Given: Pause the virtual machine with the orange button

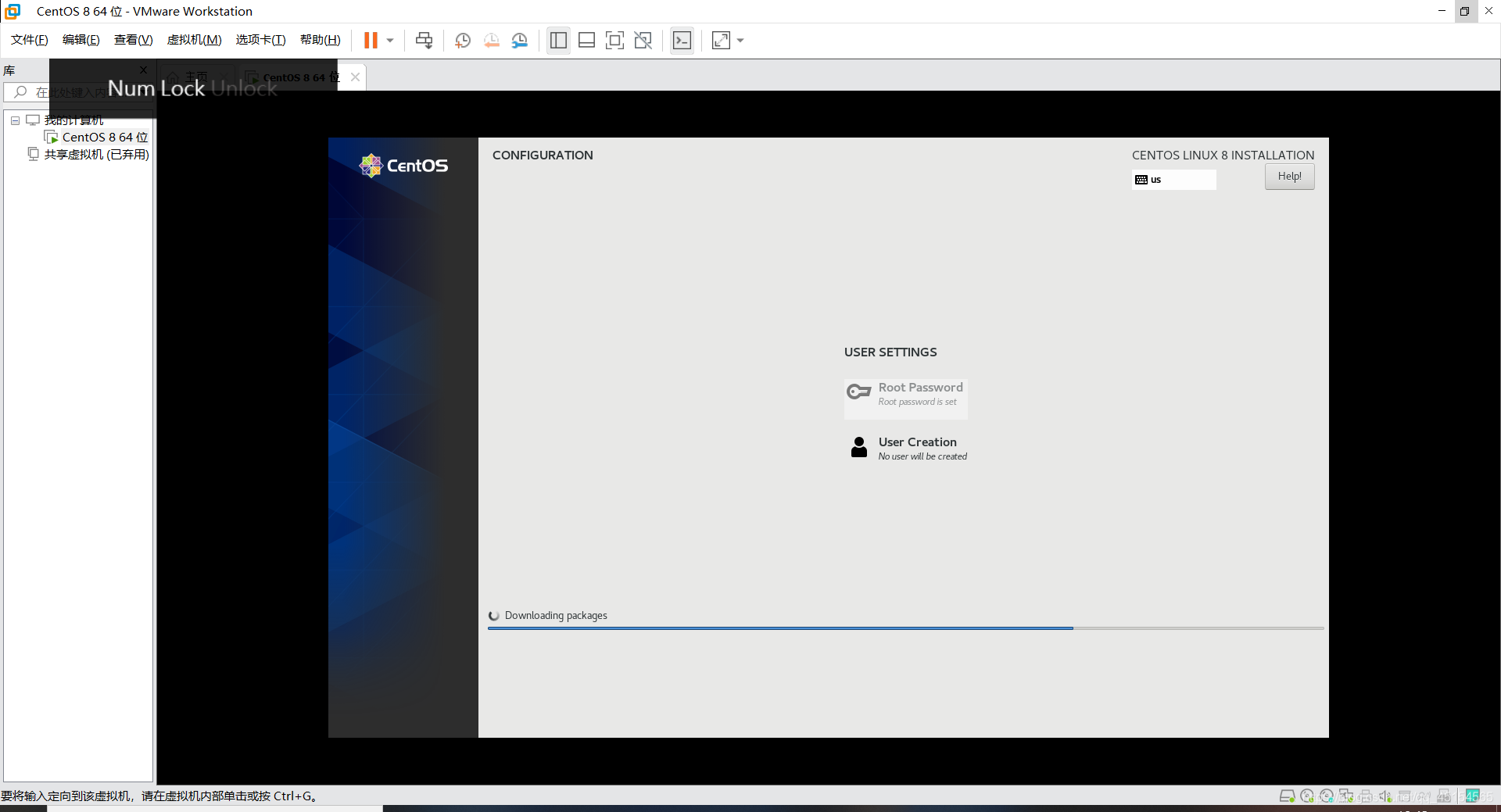Looking at the screenshot, I should click(x=371, y=40).
